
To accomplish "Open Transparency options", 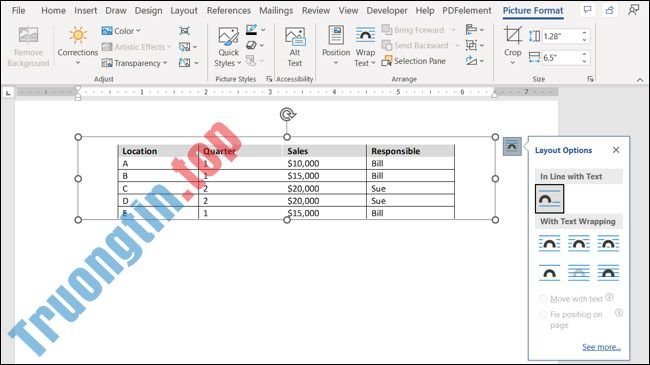I will (134, 63).
